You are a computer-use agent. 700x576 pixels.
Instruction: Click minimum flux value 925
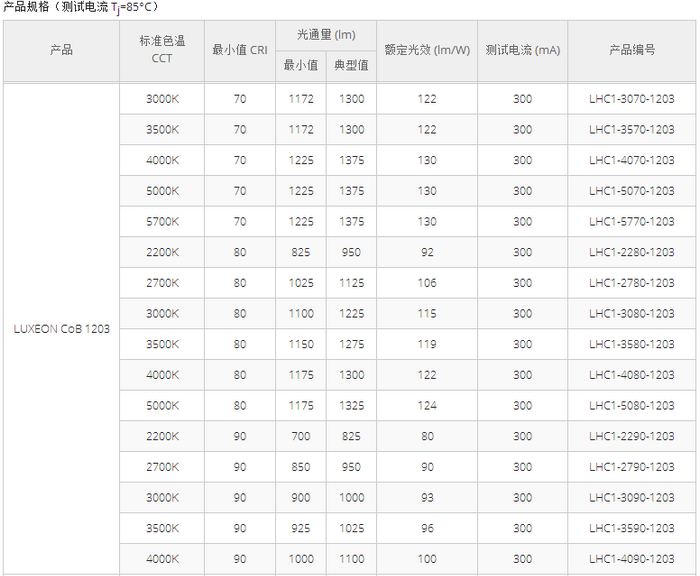301,528
